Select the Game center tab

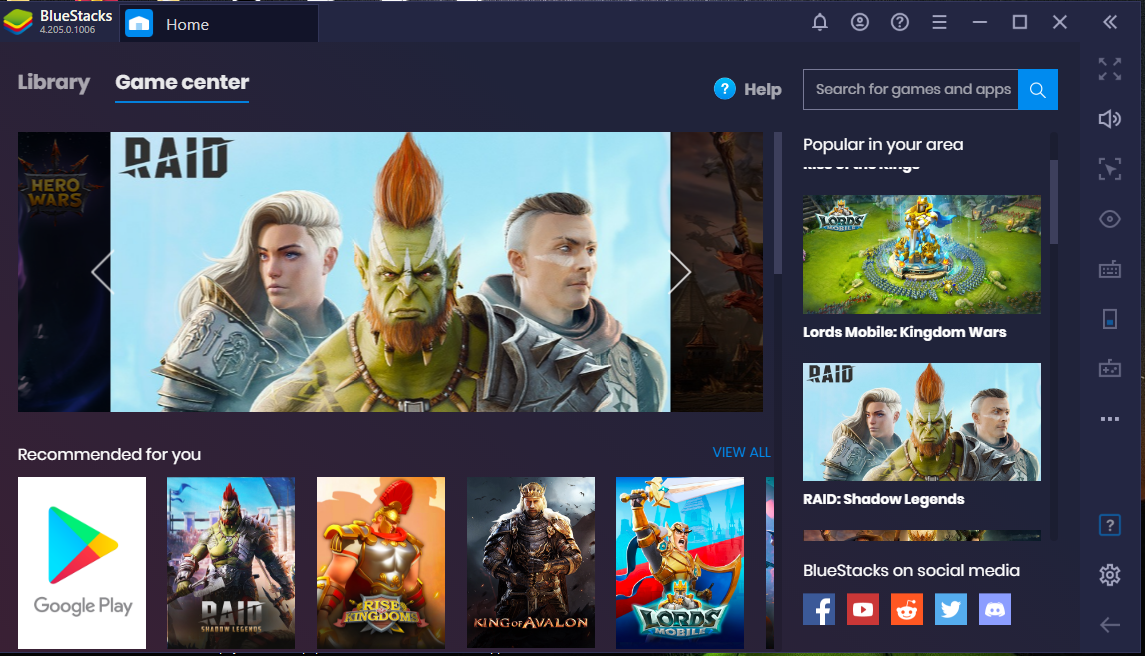[182, 83]
